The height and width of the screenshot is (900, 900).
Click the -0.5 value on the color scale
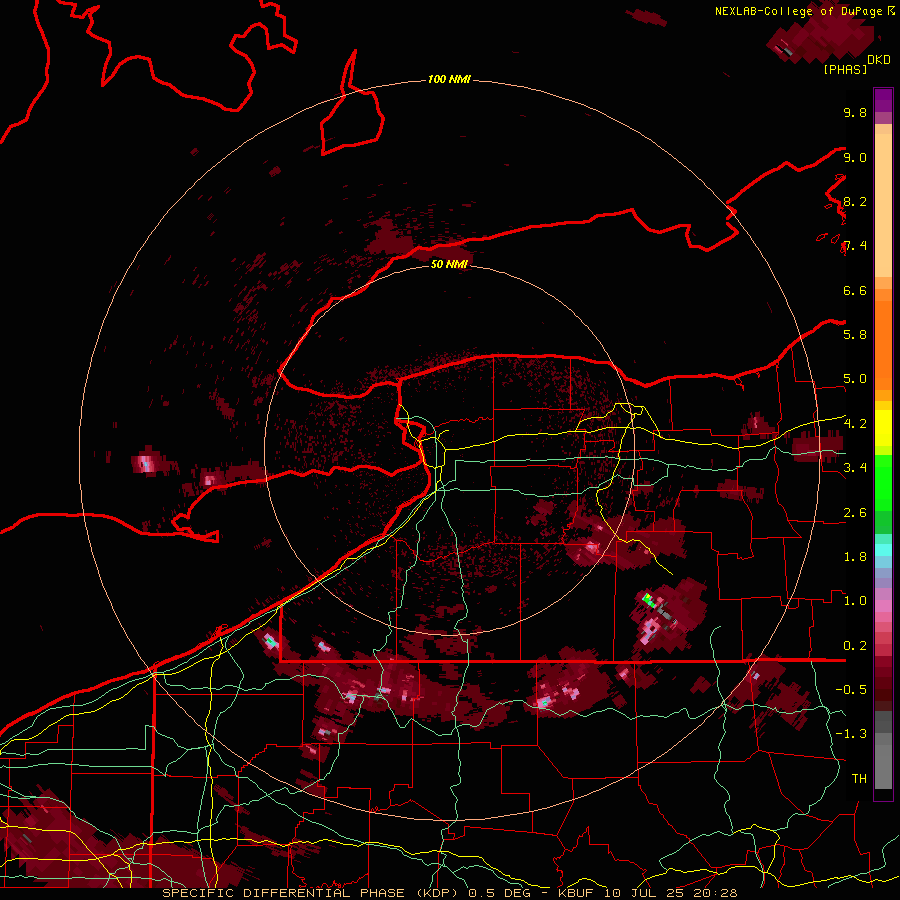tap(851, 690)
